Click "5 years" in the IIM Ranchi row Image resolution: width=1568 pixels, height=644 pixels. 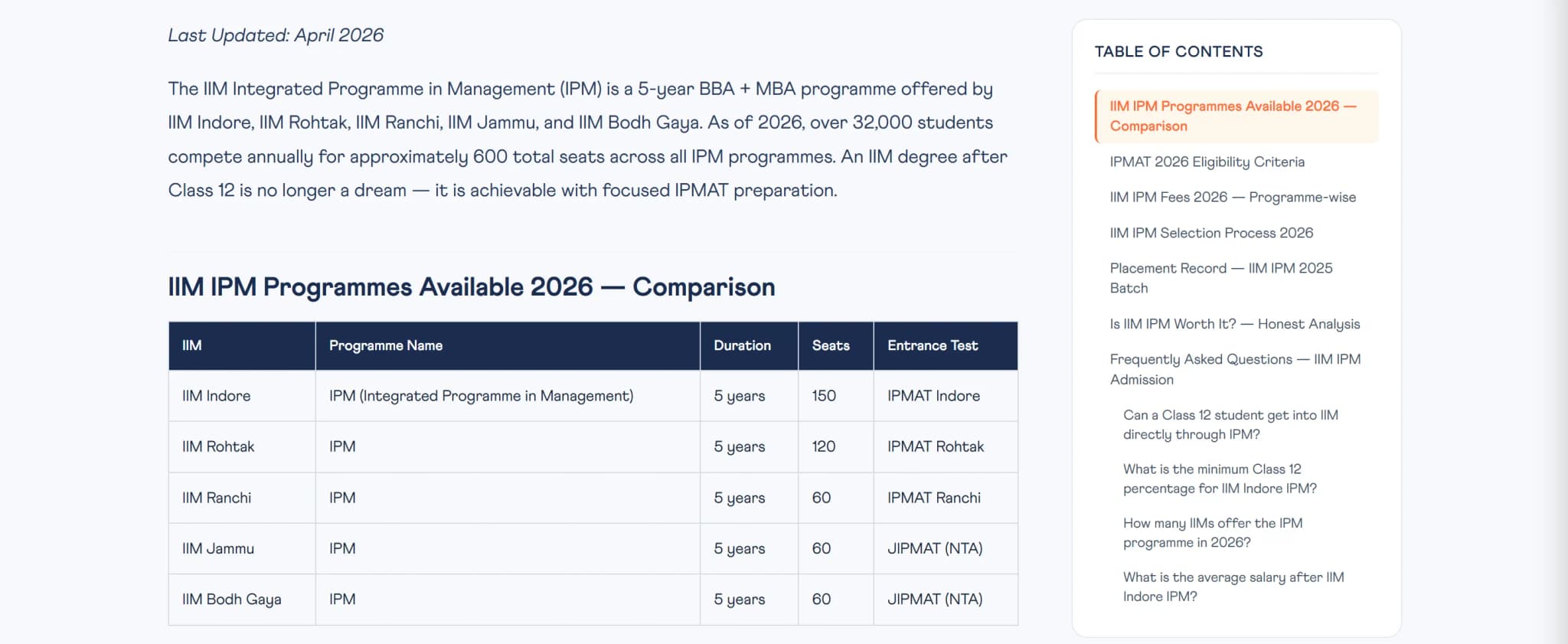click(x=749, y=498)
